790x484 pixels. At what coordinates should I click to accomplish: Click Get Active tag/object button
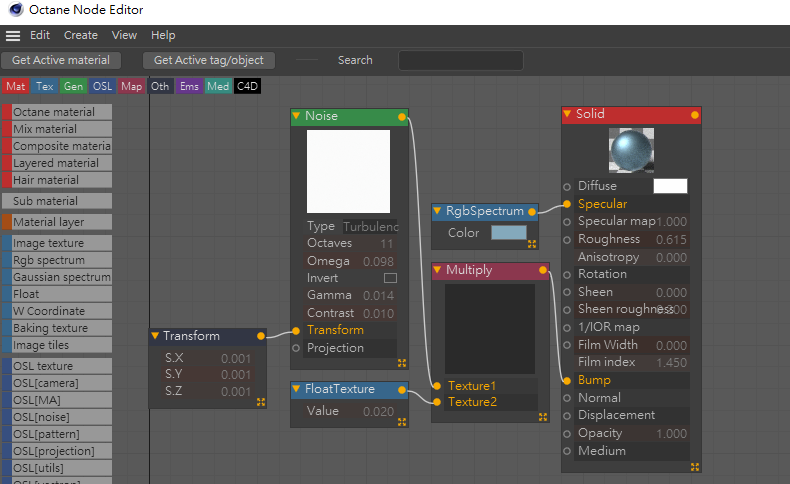[209, 60]
